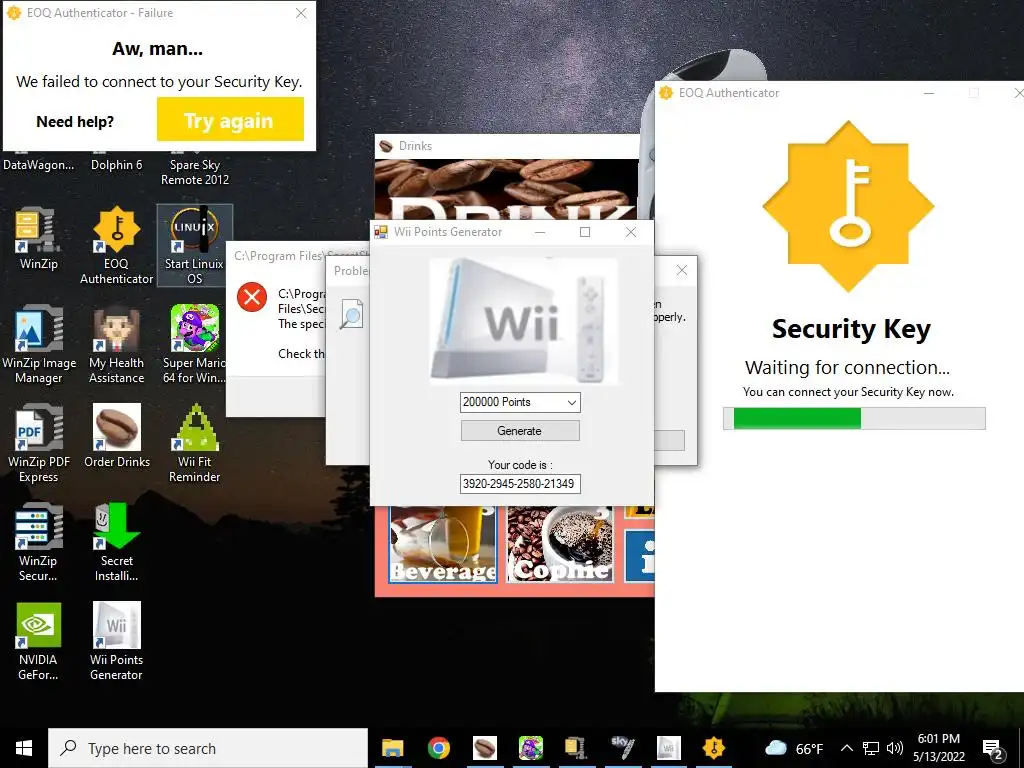Open EOQ Authenticator desktop shortcut
This screenshot has width=1024, height=768.
coord(116,245)
